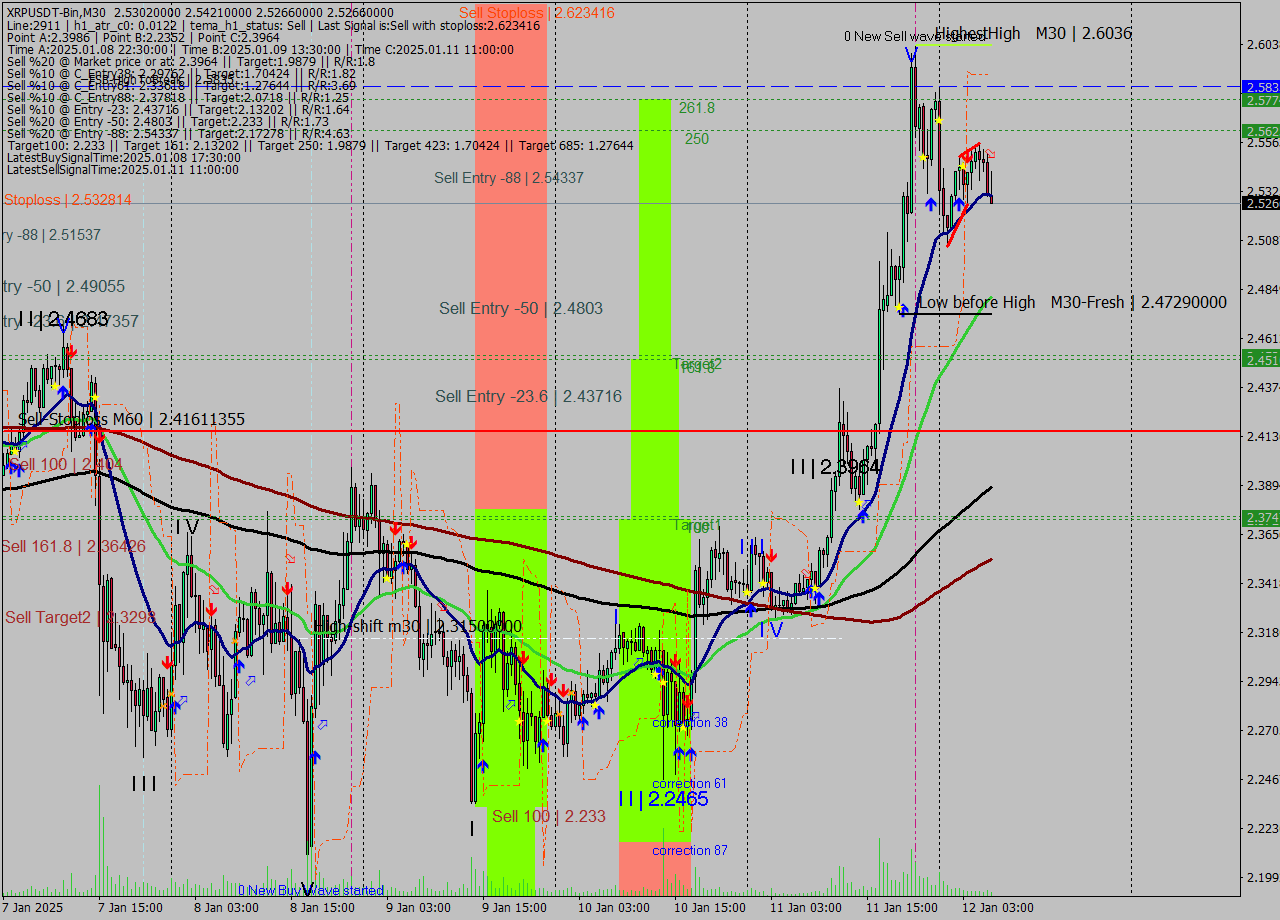Select 'Low before High M30-Fresh | 2.47290000' label
The image size is (1280, 920).
coord(1072,302)
